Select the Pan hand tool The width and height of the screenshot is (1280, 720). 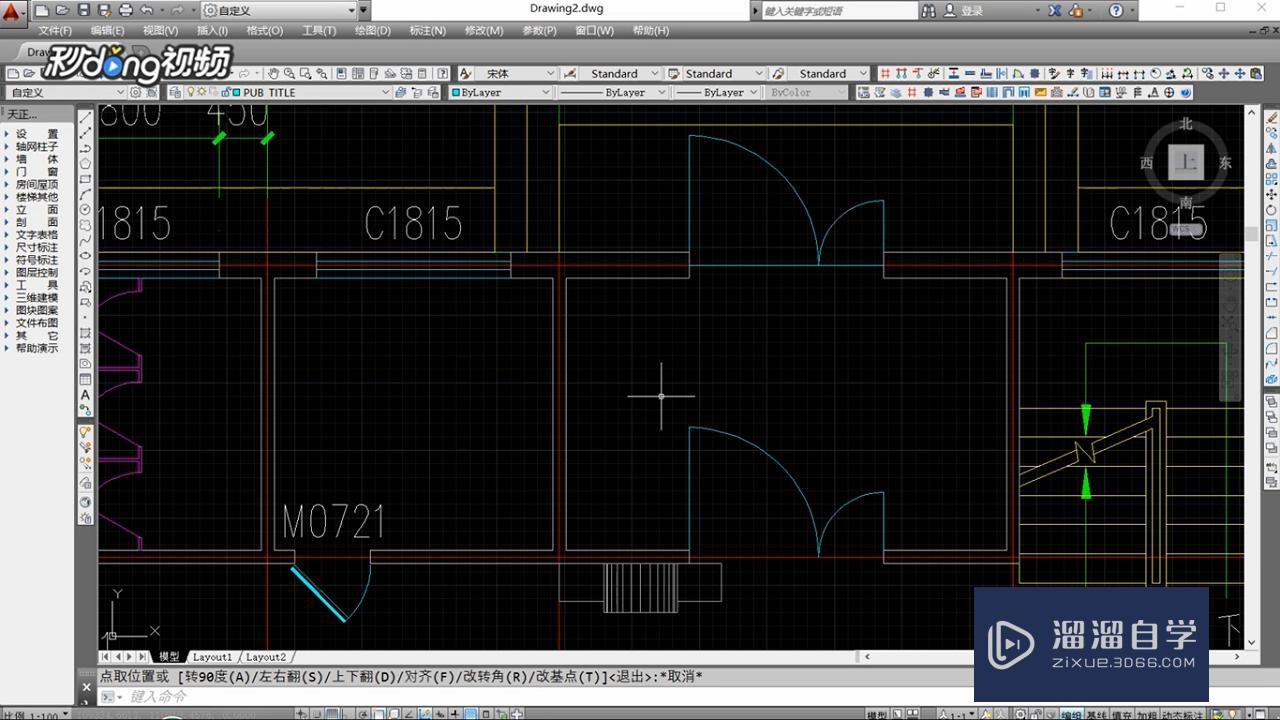coord(273,74)
